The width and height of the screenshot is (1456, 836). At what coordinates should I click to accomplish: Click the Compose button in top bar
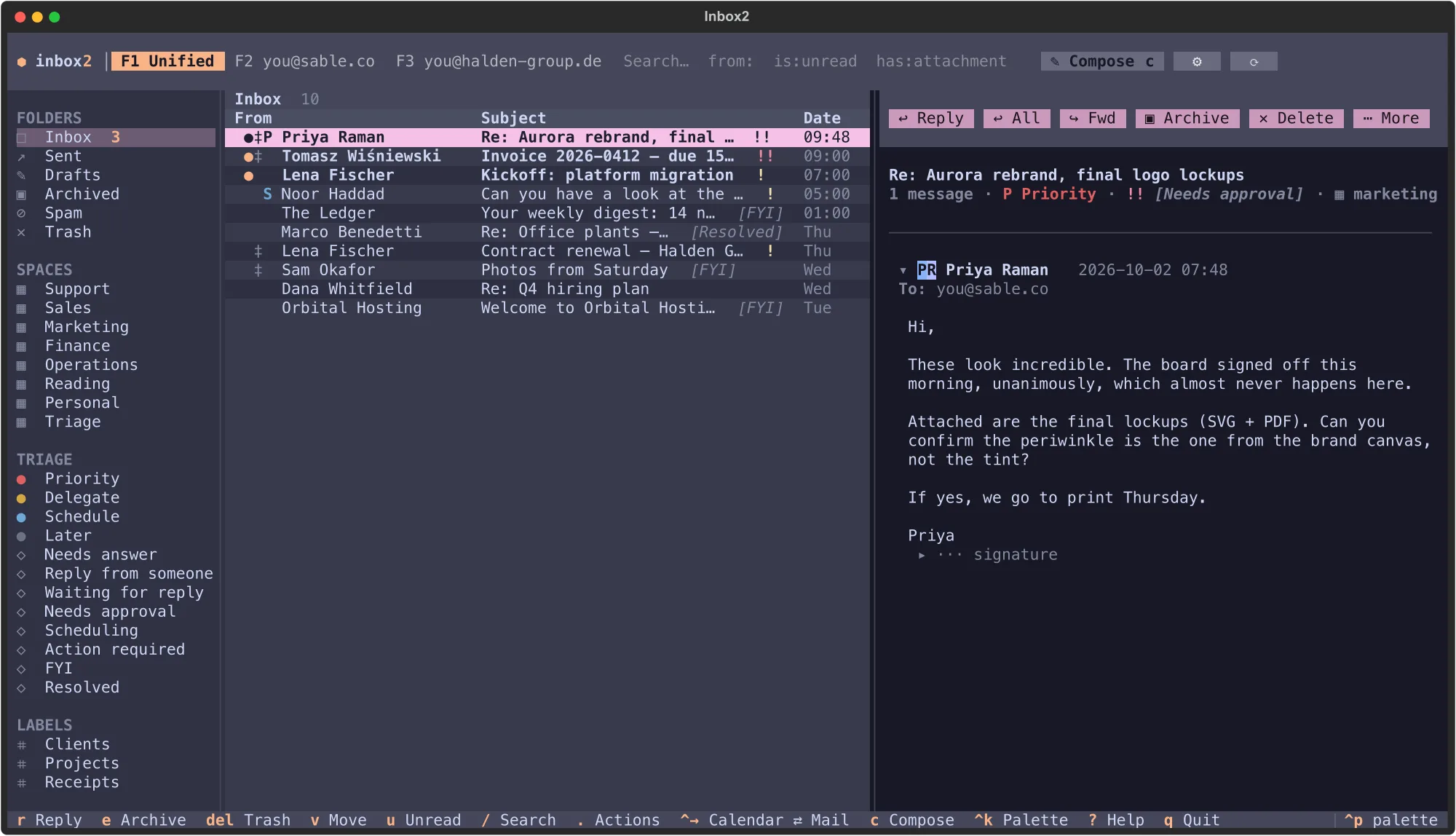tap(1101, 62)
